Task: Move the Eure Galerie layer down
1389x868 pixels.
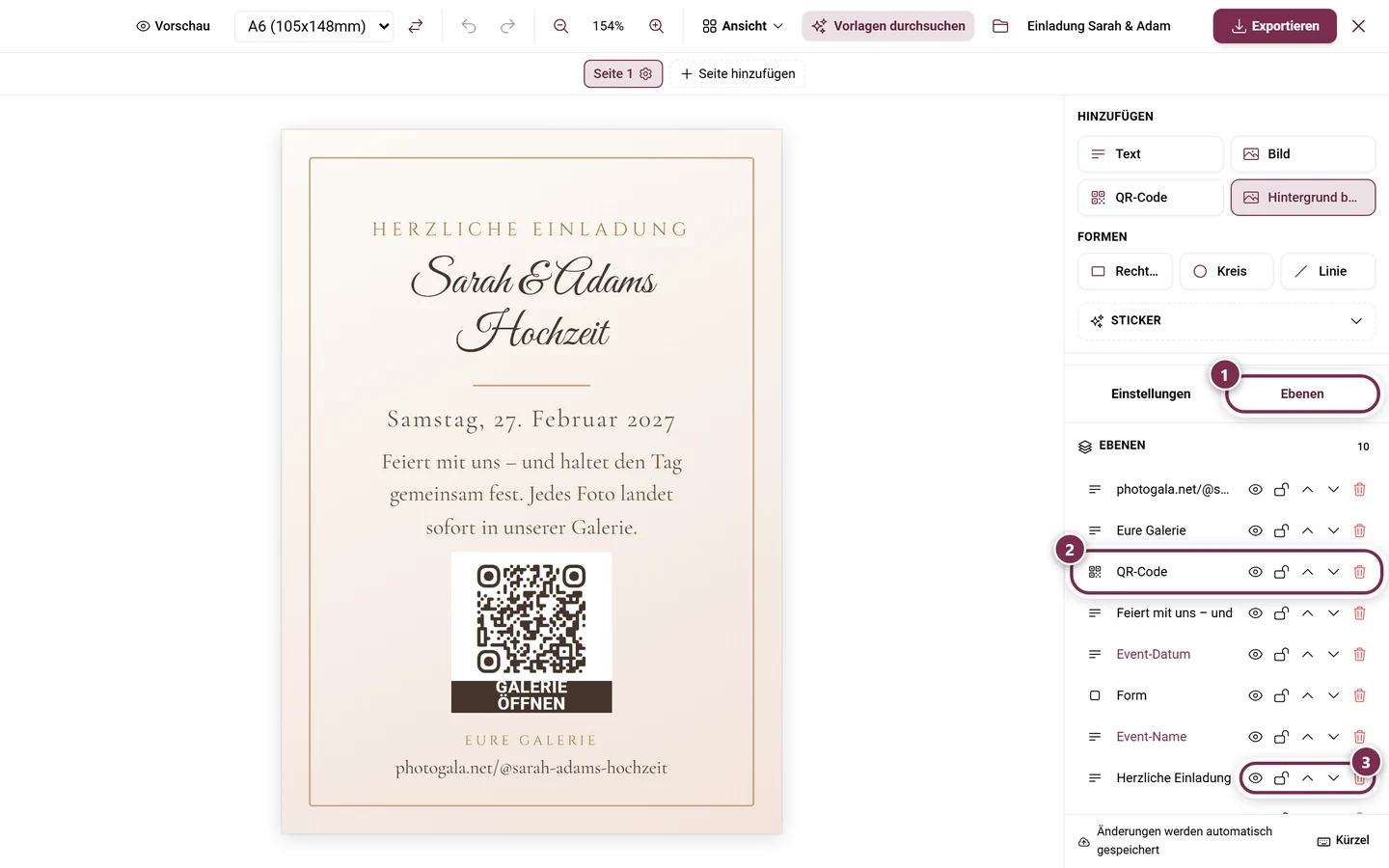Action: coord(1333,530)
